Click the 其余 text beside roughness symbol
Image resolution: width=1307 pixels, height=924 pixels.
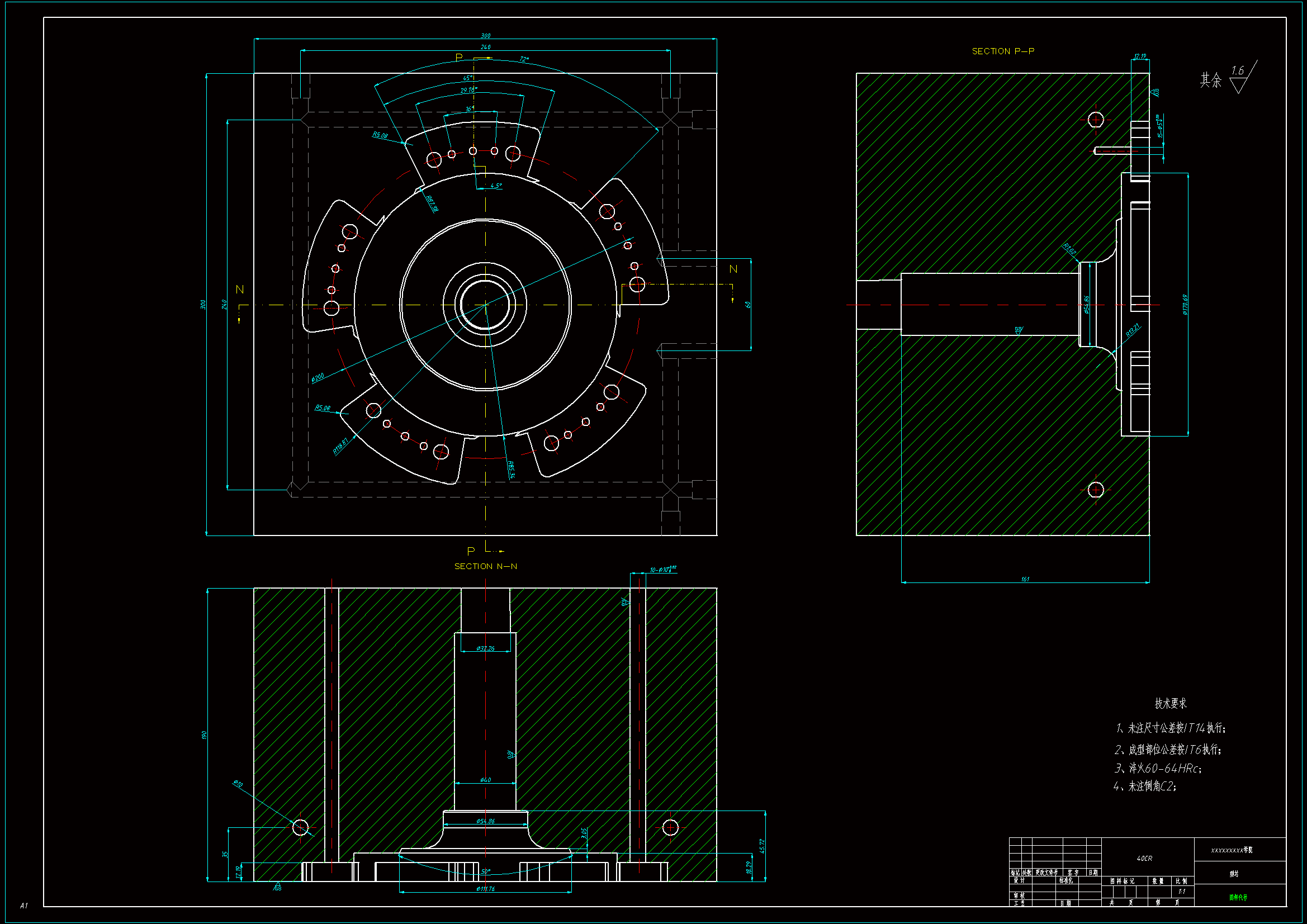coord(1210,80)
